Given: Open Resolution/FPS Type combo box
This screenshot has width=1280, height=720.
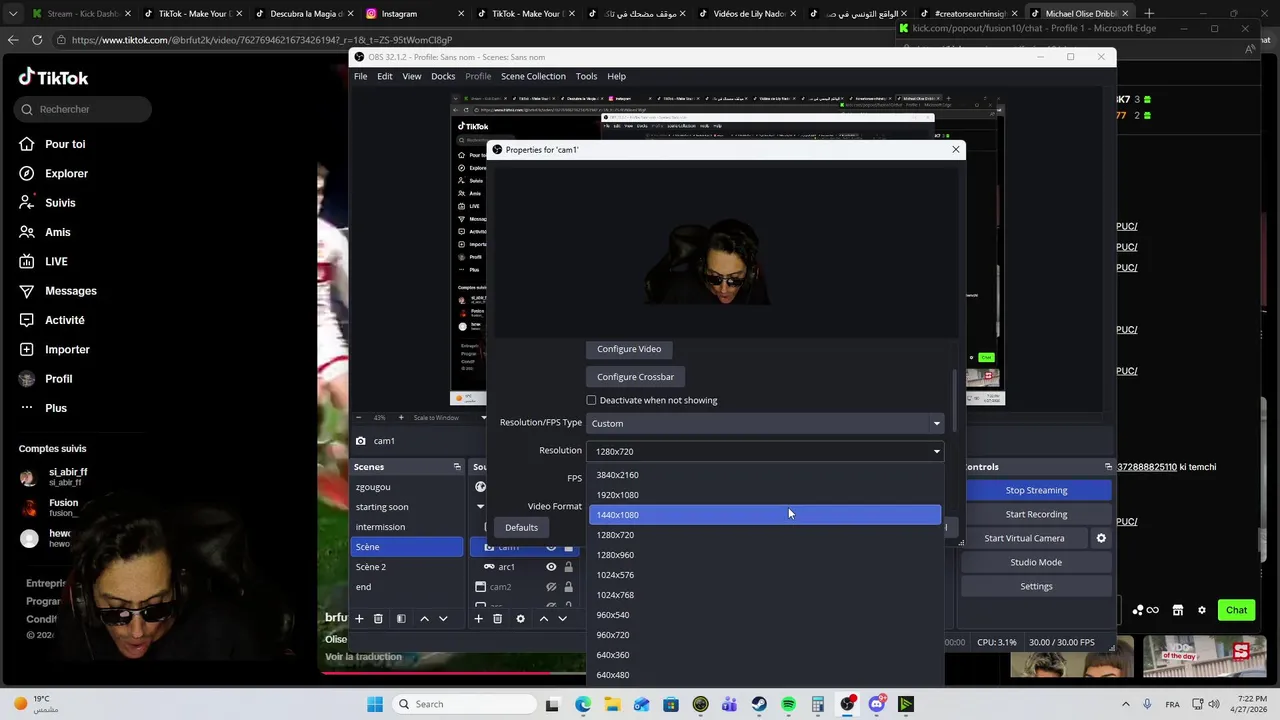Looking at the screenshot, I should (x=765, y=423).
